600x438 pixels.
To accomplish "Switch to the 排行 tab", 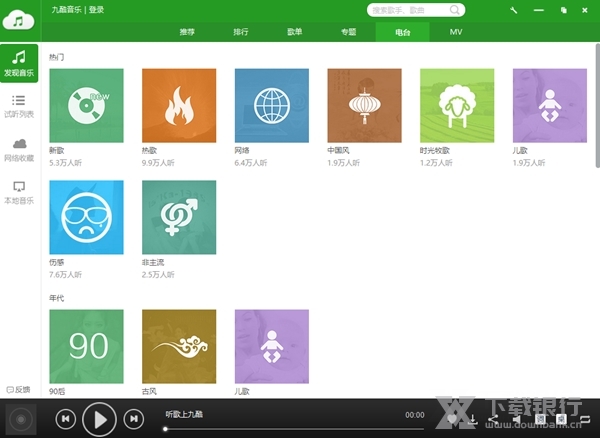I will (241, 32).
